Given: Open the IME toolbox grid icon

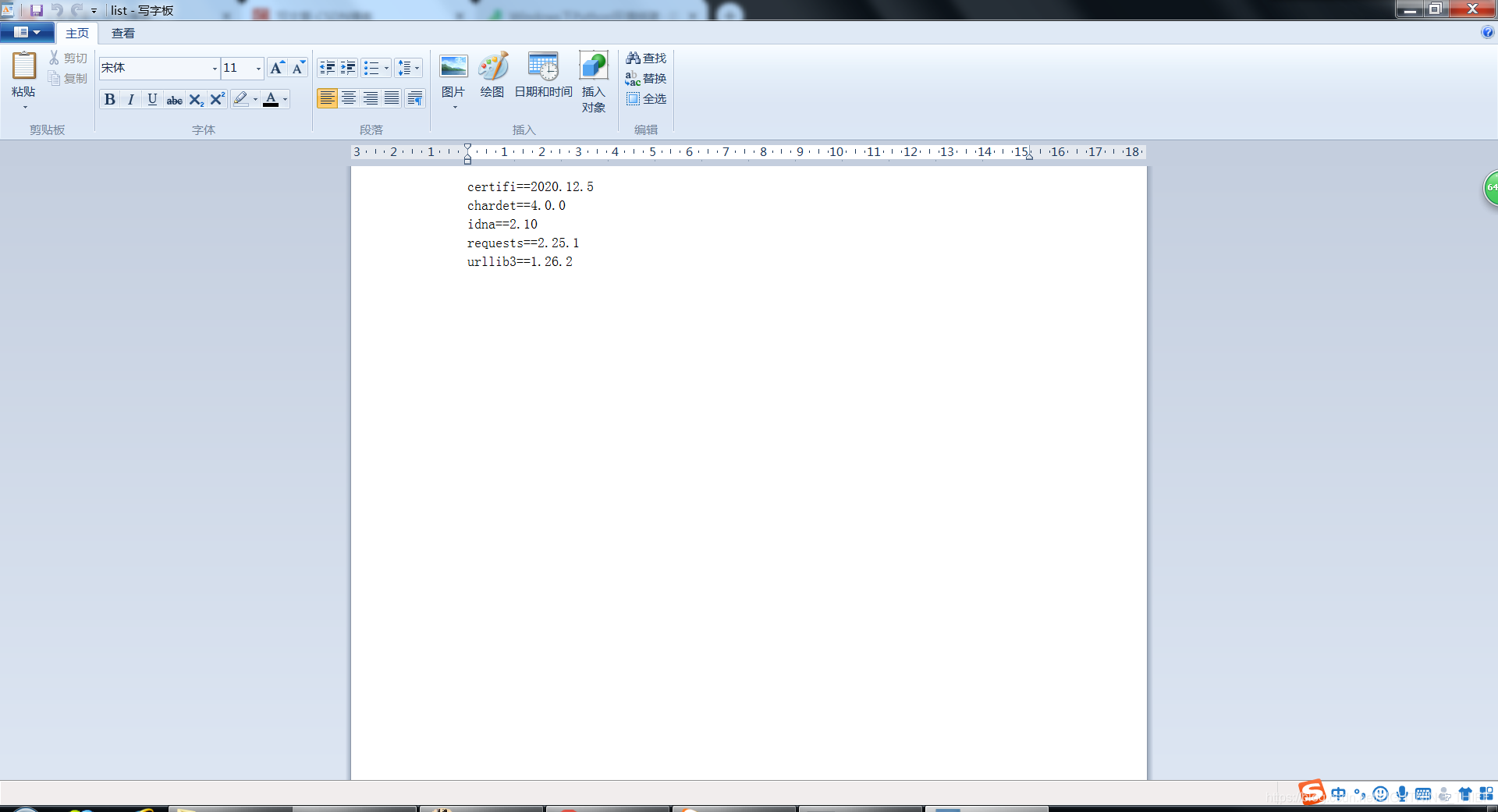Looking at the screenshot, I should 1486,794.
